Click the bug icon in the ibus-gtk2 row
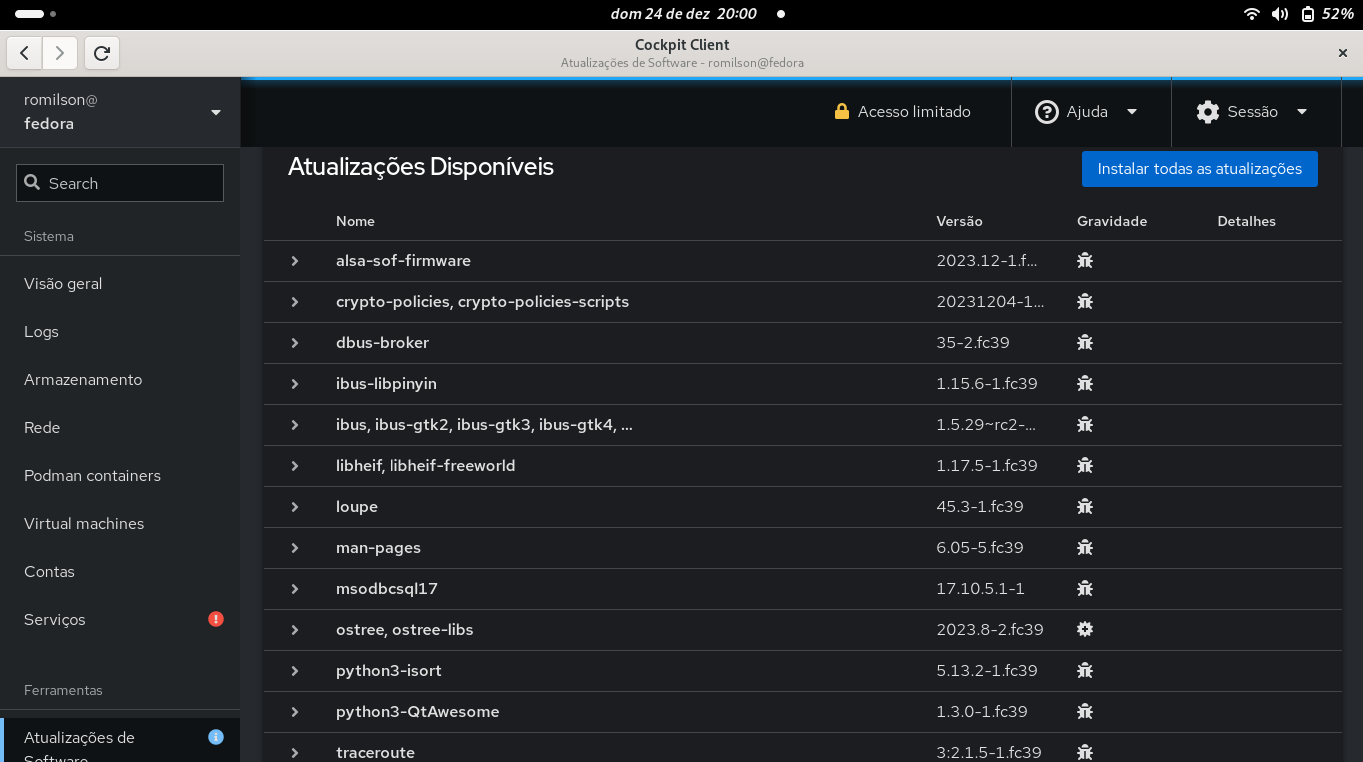Image resolution: width=1363 pixels, height=762 pixels. coord(1085,425)
